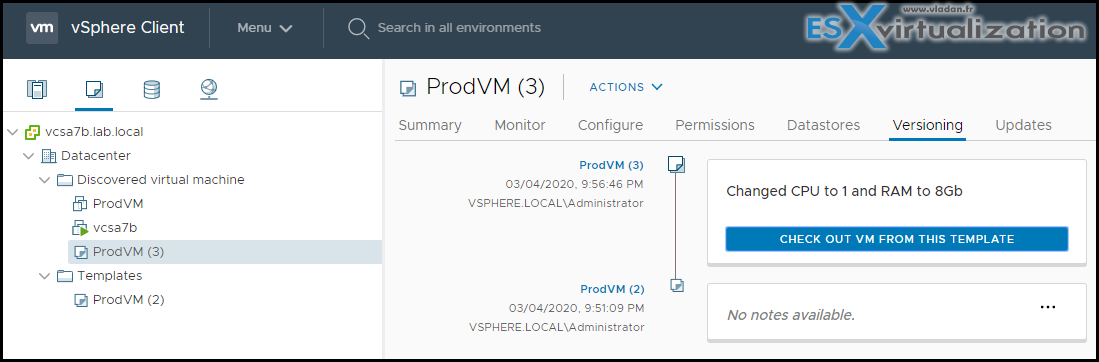This screenshot has width=1099, height=362.
Task: Click the vSphere Client title
Action: point(128,28)
